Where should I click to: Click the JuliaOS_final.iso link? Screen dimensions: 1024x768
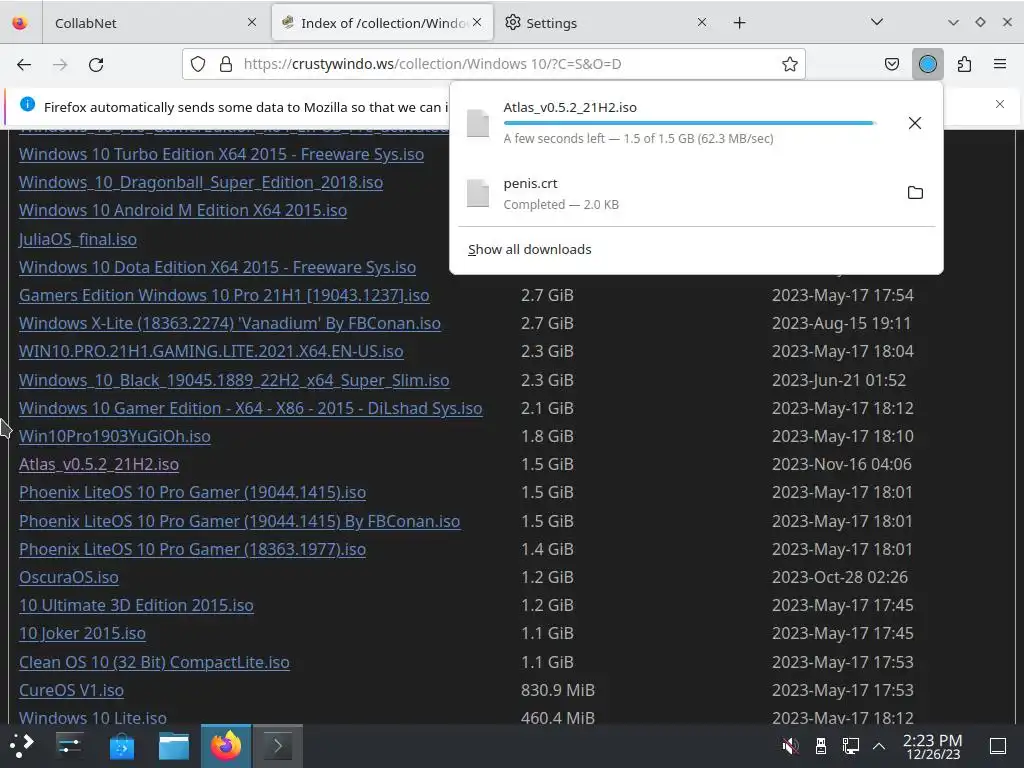click(x=78, y=239)
